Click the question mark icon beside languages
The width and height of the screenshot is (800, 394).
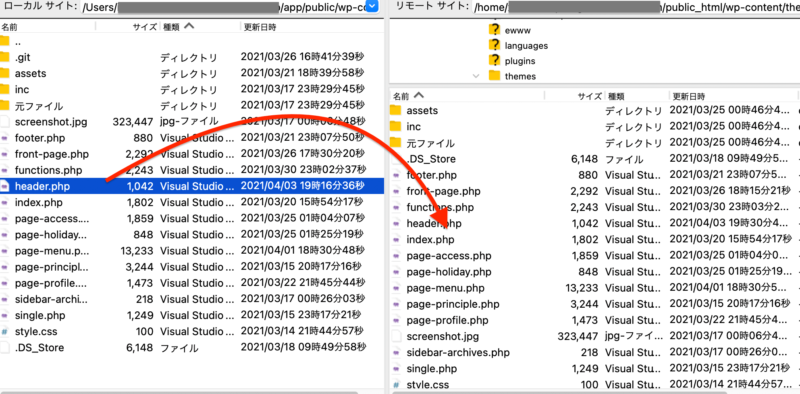(x=494, y=45)
